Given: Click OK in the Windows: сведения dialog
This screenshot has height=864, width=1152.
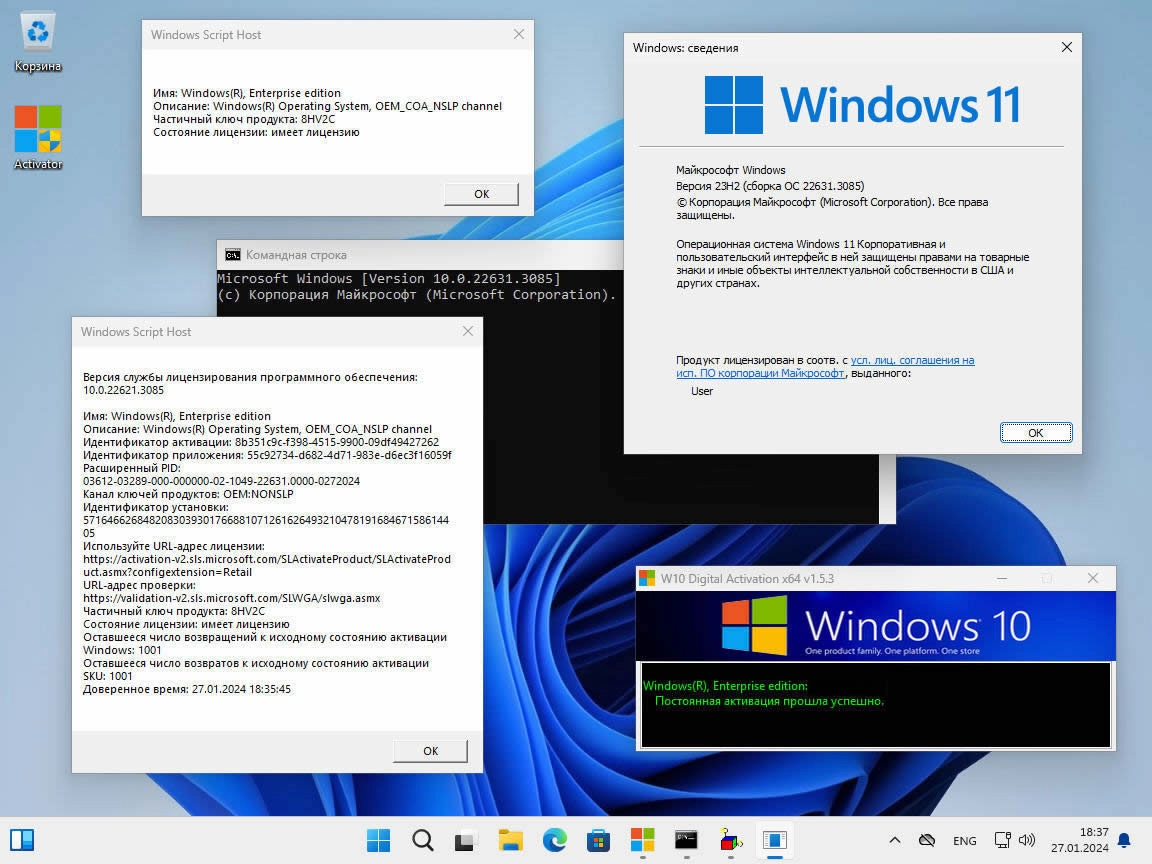Looking at the screenshot, I should click(x=1036, y=433).
